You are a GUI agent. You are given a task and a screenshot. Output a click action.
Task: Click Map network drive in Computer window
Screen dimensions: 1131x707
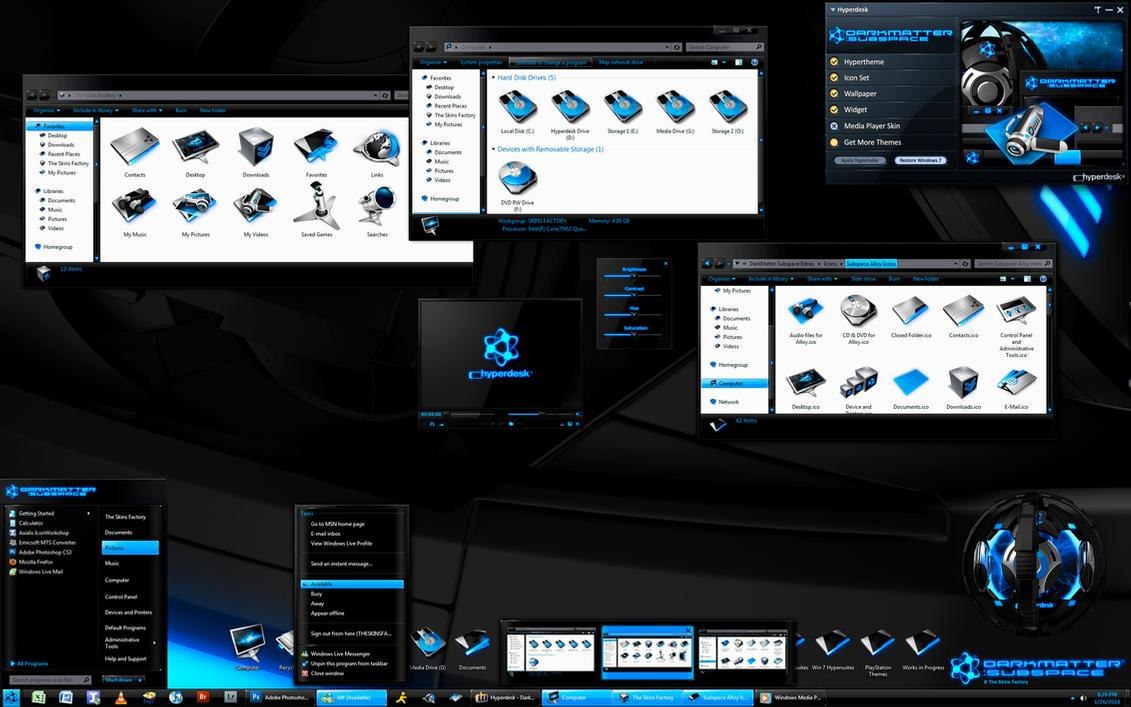click(x=620, y=63)
